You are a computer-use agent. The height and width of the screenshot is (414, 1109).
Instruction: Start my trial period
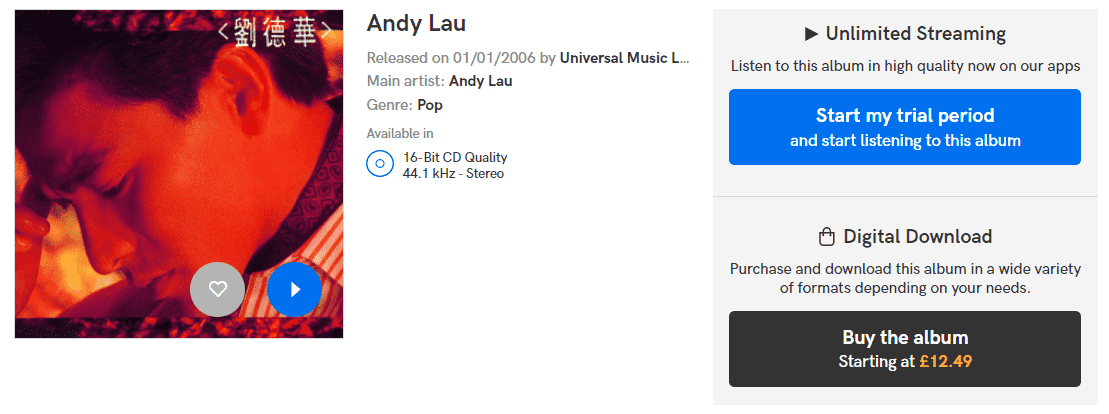[905, 127]
